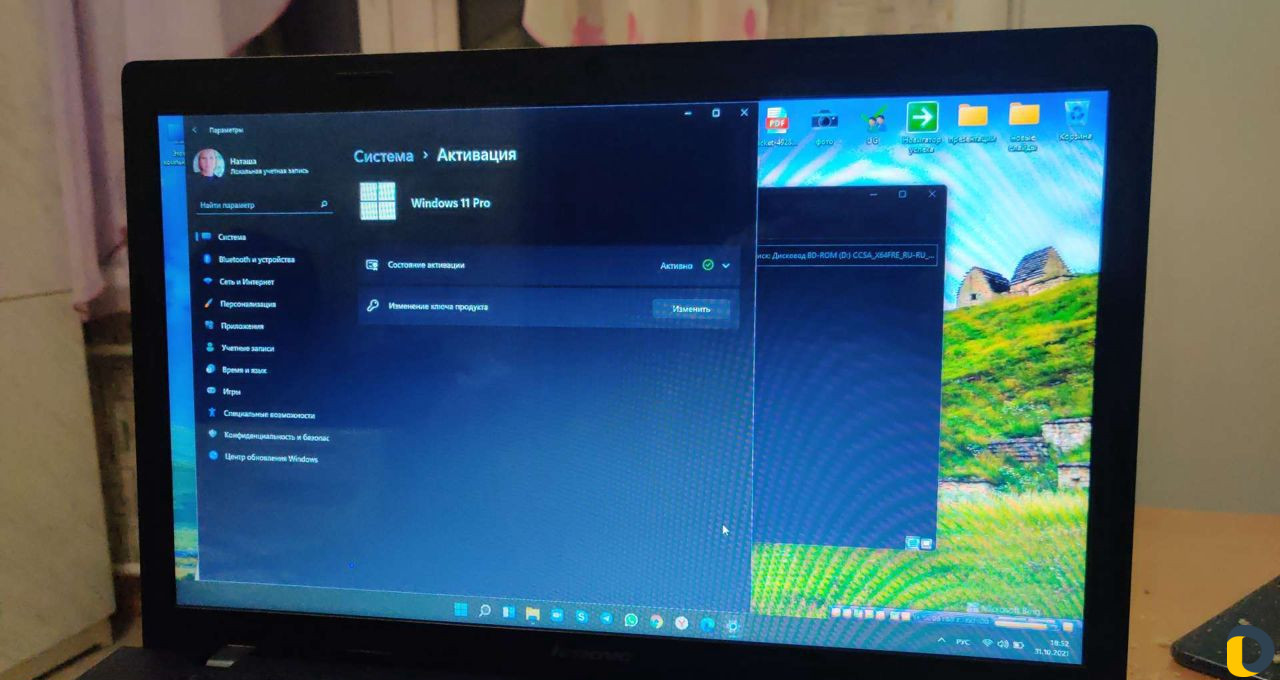Select the Дисковод BD-ROM (D:) entry

point(848,255)
